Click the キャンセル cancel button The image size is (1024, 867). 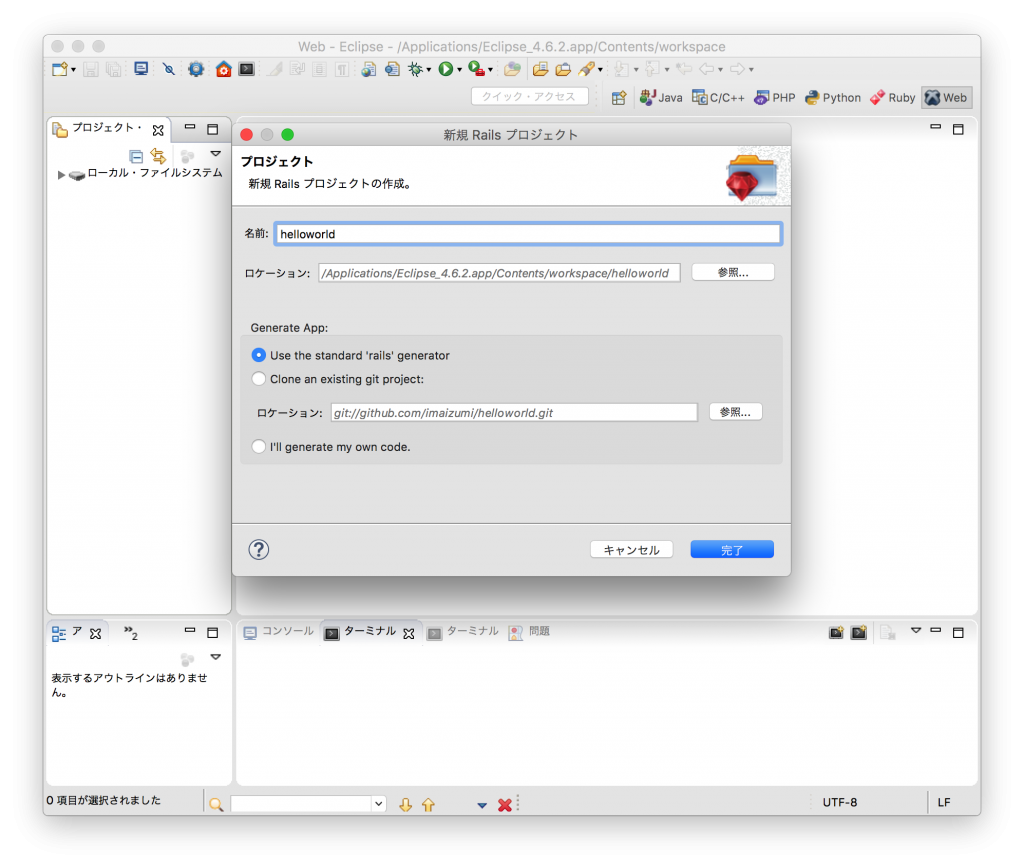coord(632,550)
